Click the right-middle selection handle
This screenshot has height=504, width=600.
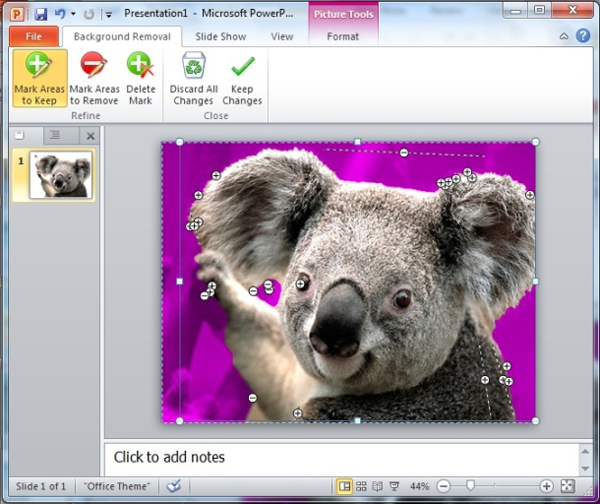point(535,281)
